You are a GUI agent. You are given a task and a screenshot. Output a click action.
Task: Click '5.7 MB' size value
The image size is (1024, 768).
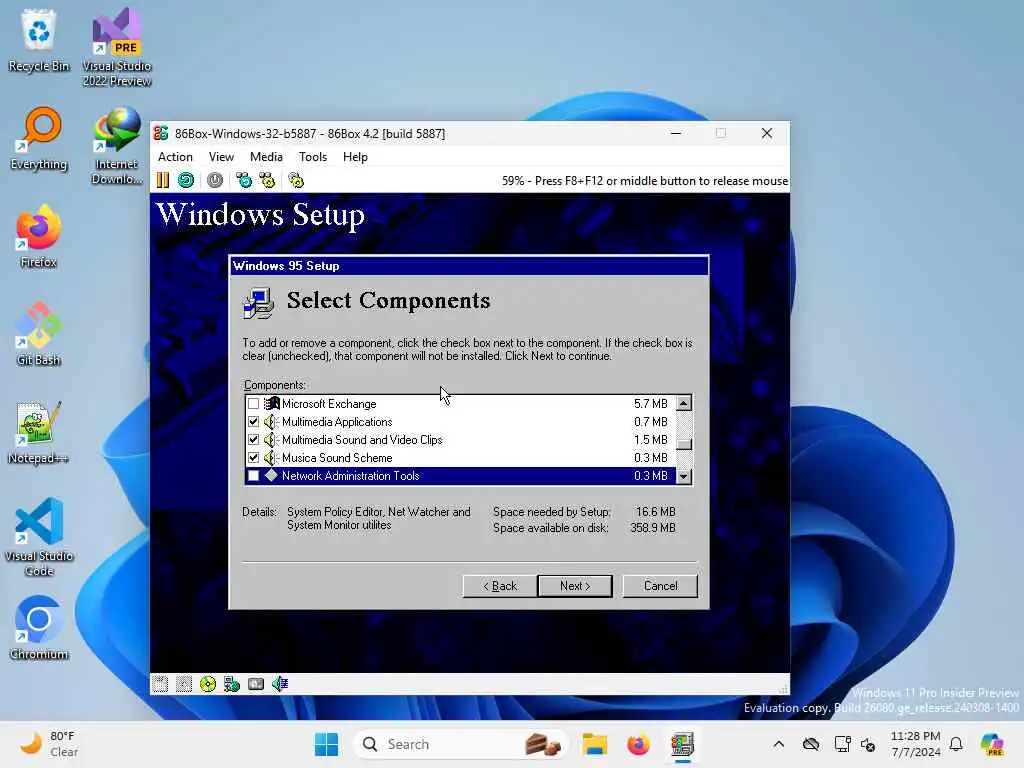tap(650, 404)
